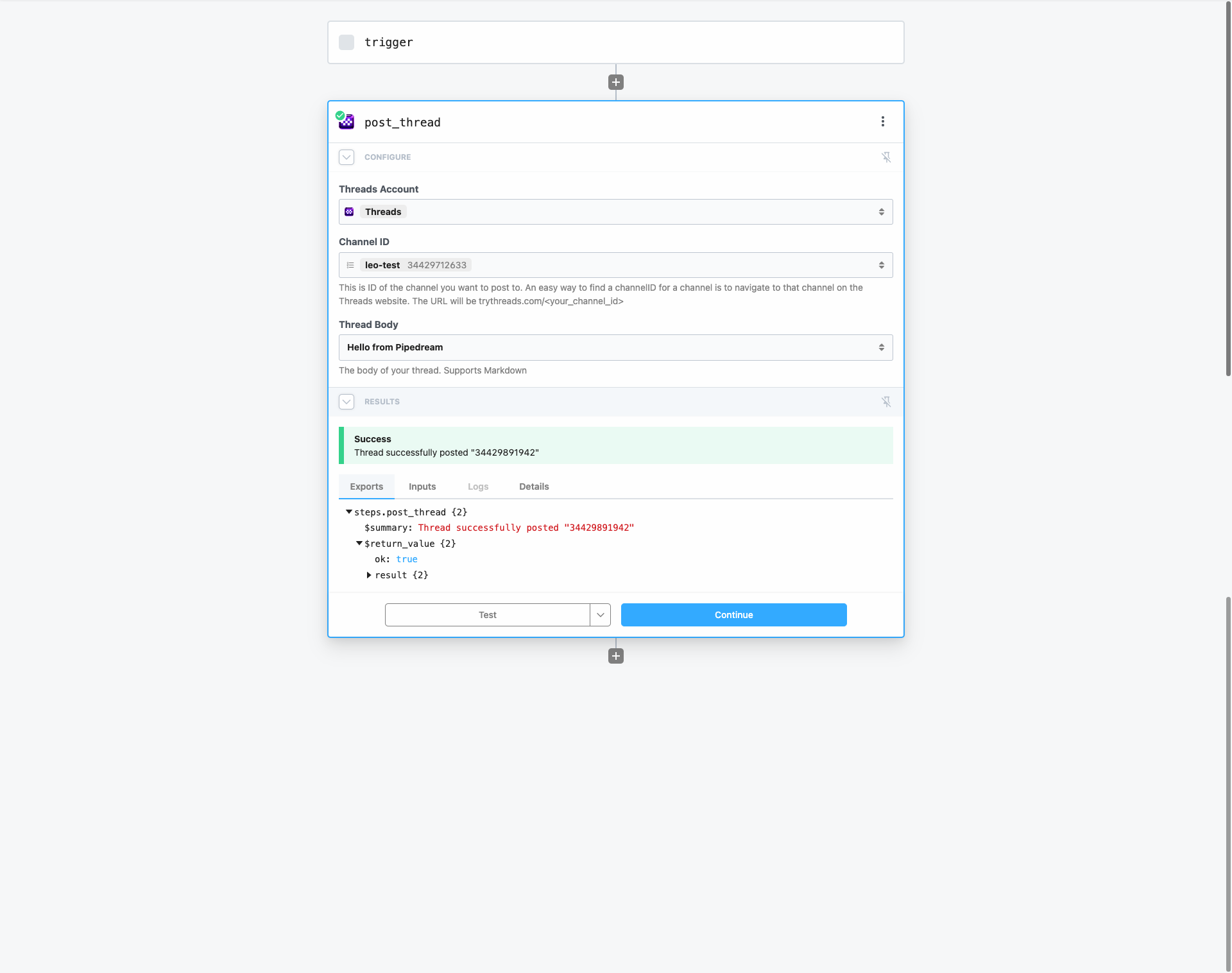Image resolution: width=1232 pixels, height=973 pixels.
Task: Open the Logs tab
Action: (478, 486)
